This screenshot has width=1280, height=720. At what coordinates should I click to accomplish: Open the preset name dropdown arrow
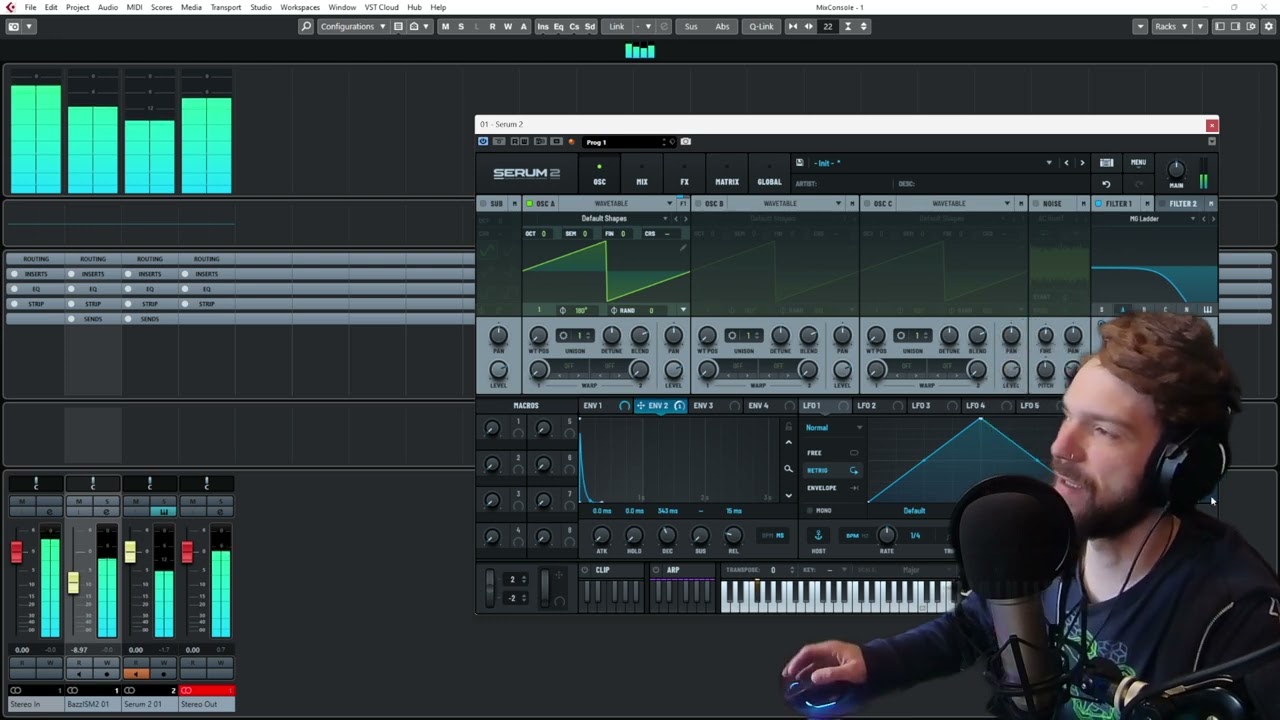[x=1049, y=163]
